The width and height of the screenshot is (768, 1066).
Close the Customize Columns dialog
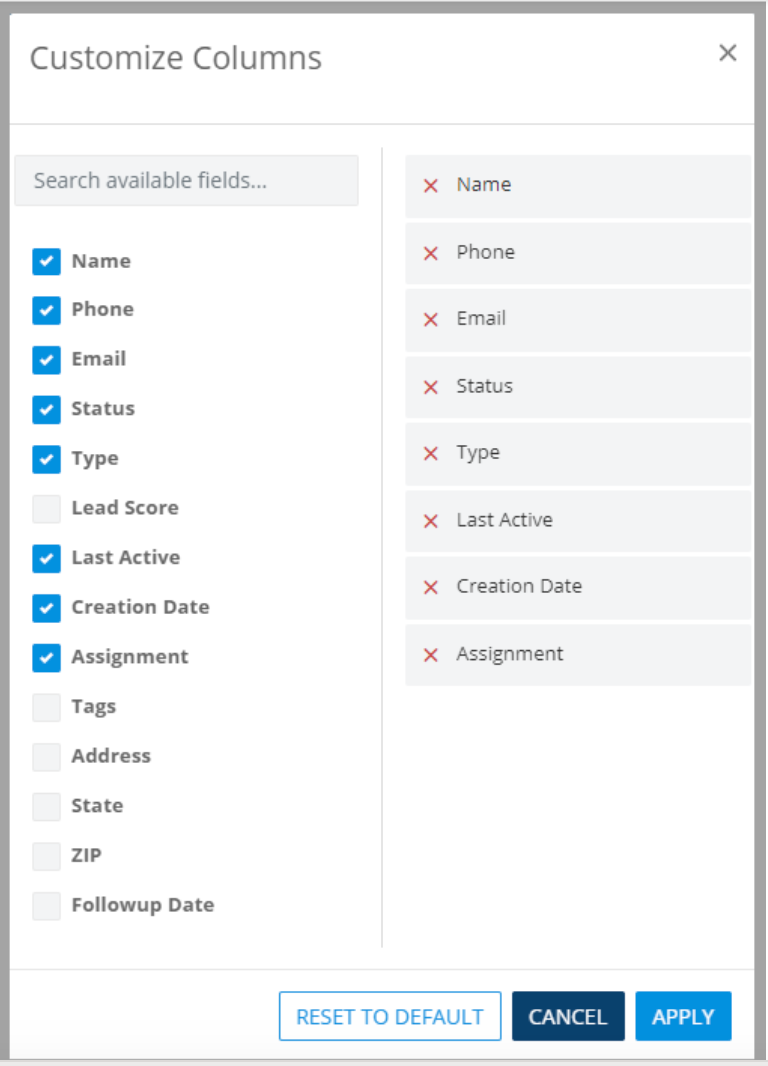pyautogui.click(x=728, y=53)
